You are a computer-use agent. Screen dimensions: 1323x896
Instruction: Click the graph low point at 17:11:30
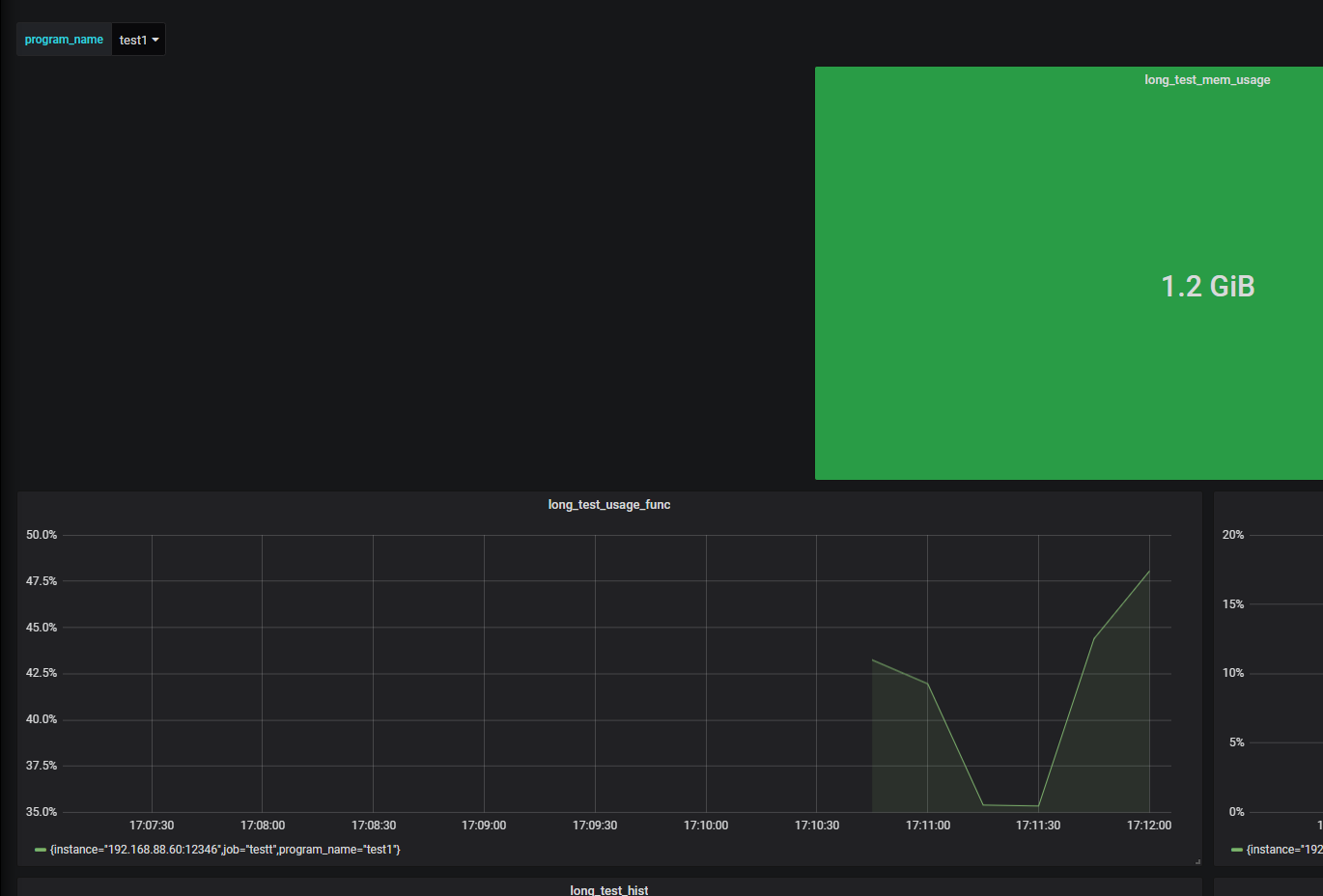click(1038, 805)
